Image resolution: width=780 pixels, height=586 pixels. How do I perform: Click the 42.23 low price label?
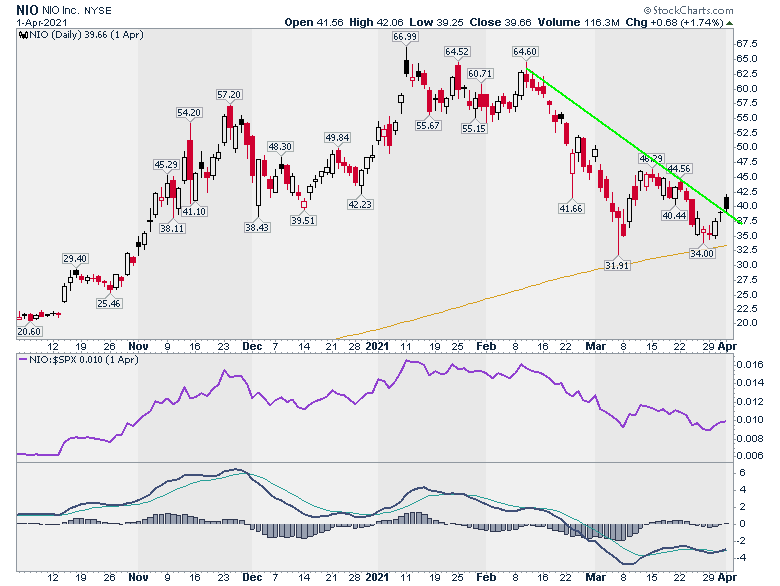(360, 204)
